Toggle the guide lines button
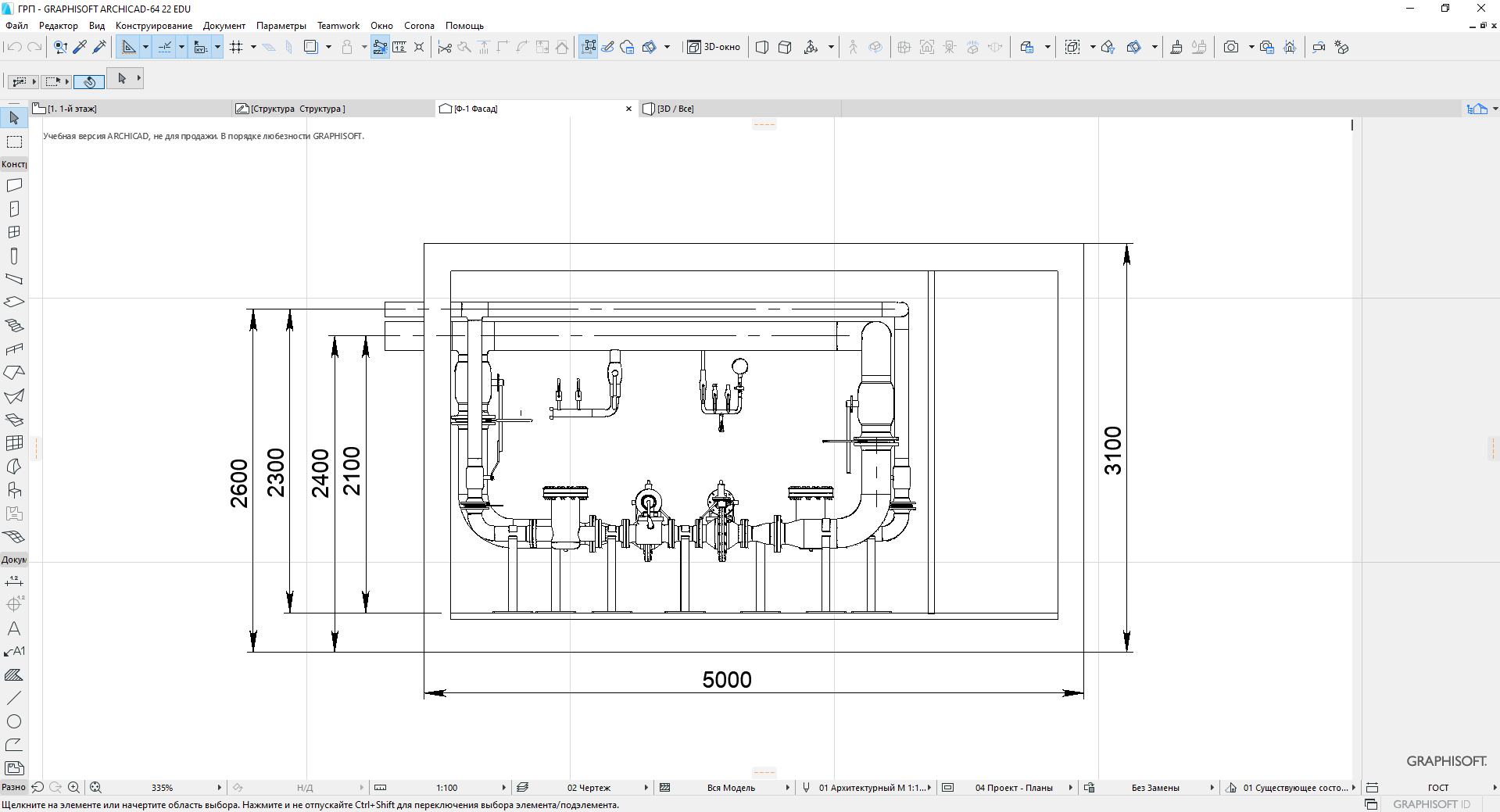The height and width of the screenshot is (812, 1500). [128, 47]
